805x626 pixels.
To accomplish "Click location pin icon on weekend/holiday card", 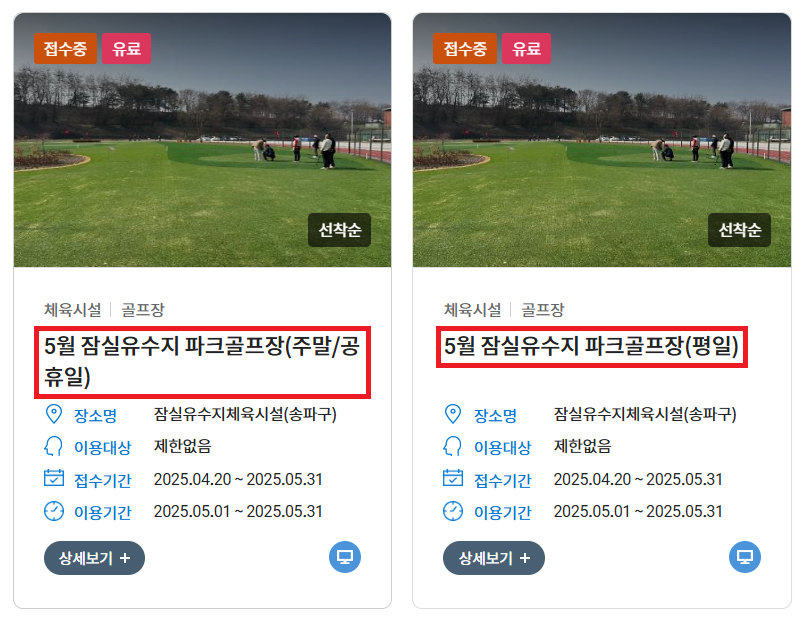I will pos(54,414).
